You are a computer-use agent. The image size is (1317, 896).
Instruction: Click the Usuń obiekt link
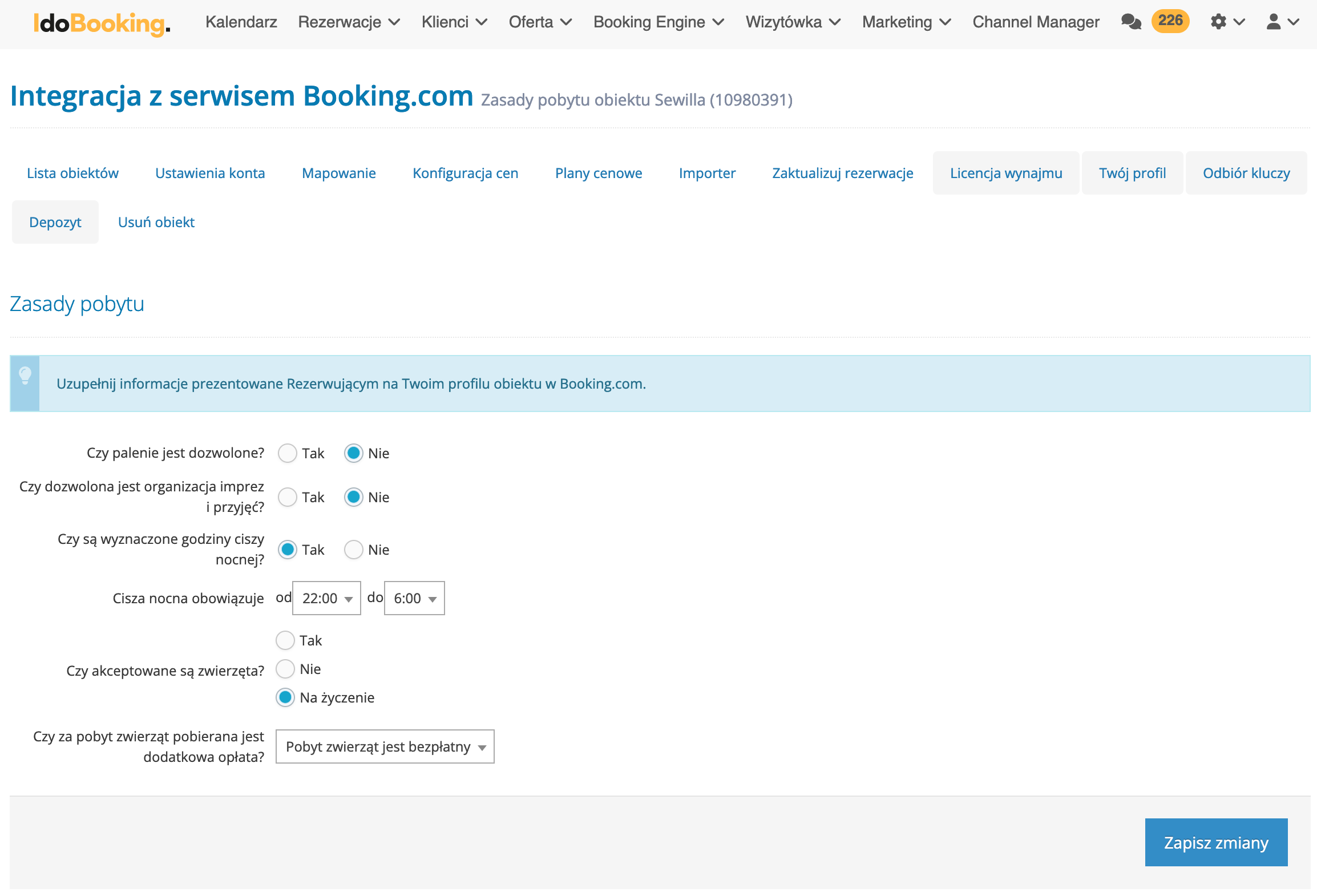156,222
